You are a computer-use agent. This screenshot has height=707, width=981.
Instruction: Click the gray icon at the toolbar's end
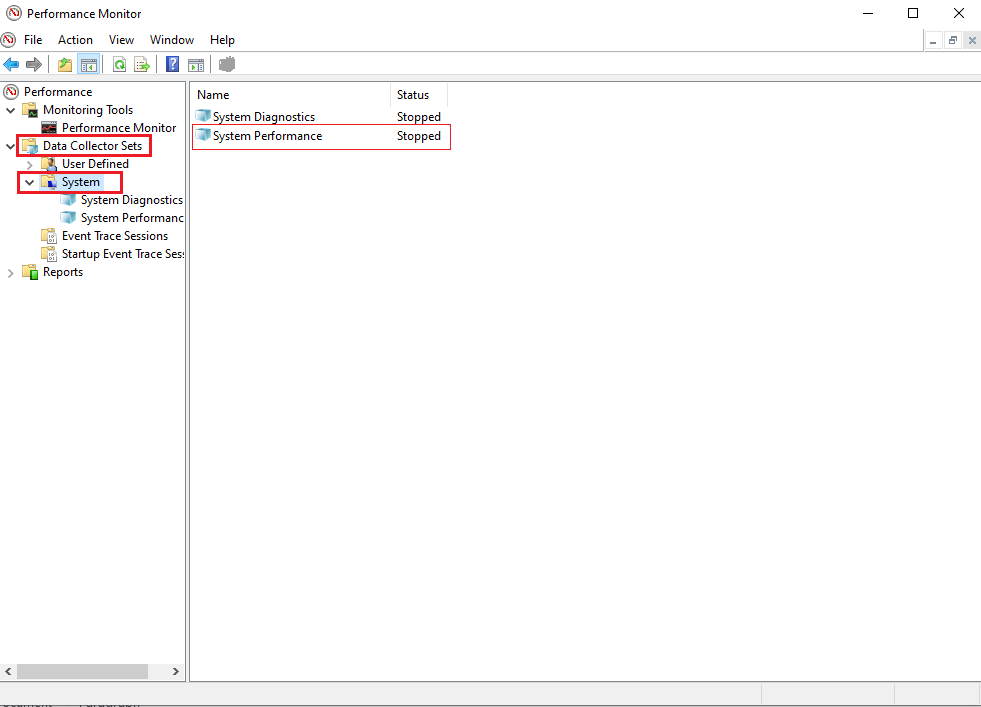(x=226, y=64)
